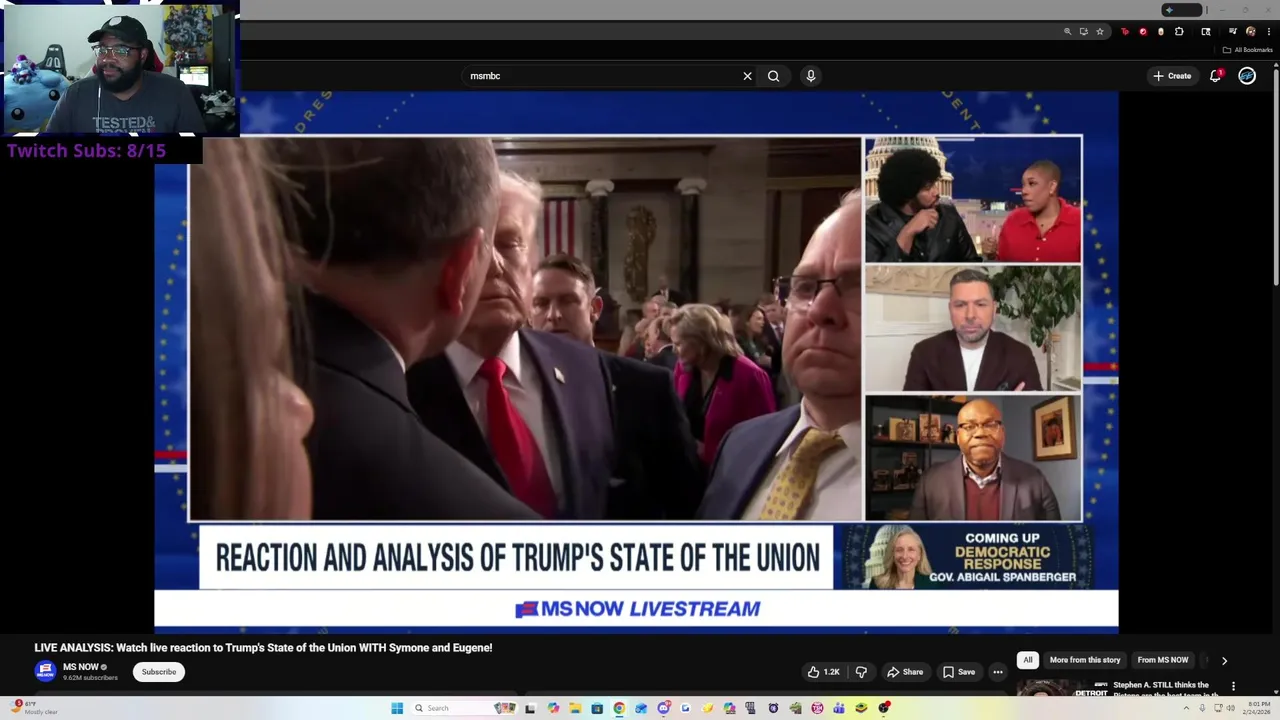Save the video to a playlist
Viewport: 1280px width, 720px height.
(x=959, y=672)
